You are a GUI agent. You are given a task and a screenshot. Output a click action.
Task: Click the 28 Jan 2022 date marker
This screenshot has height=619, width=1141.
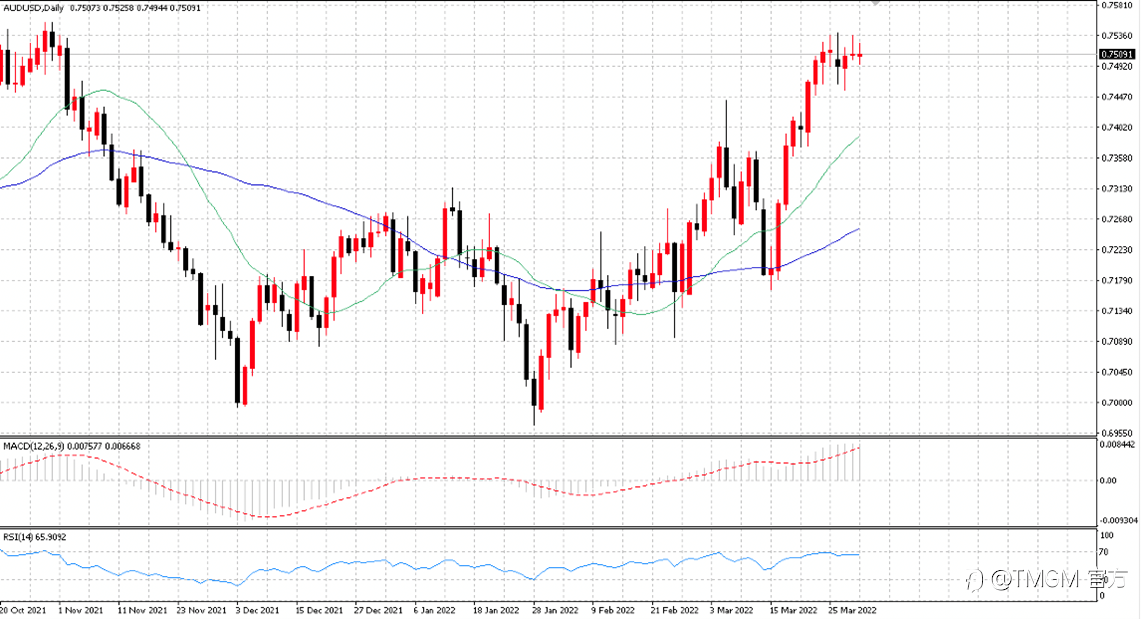(x=554, y=610)
